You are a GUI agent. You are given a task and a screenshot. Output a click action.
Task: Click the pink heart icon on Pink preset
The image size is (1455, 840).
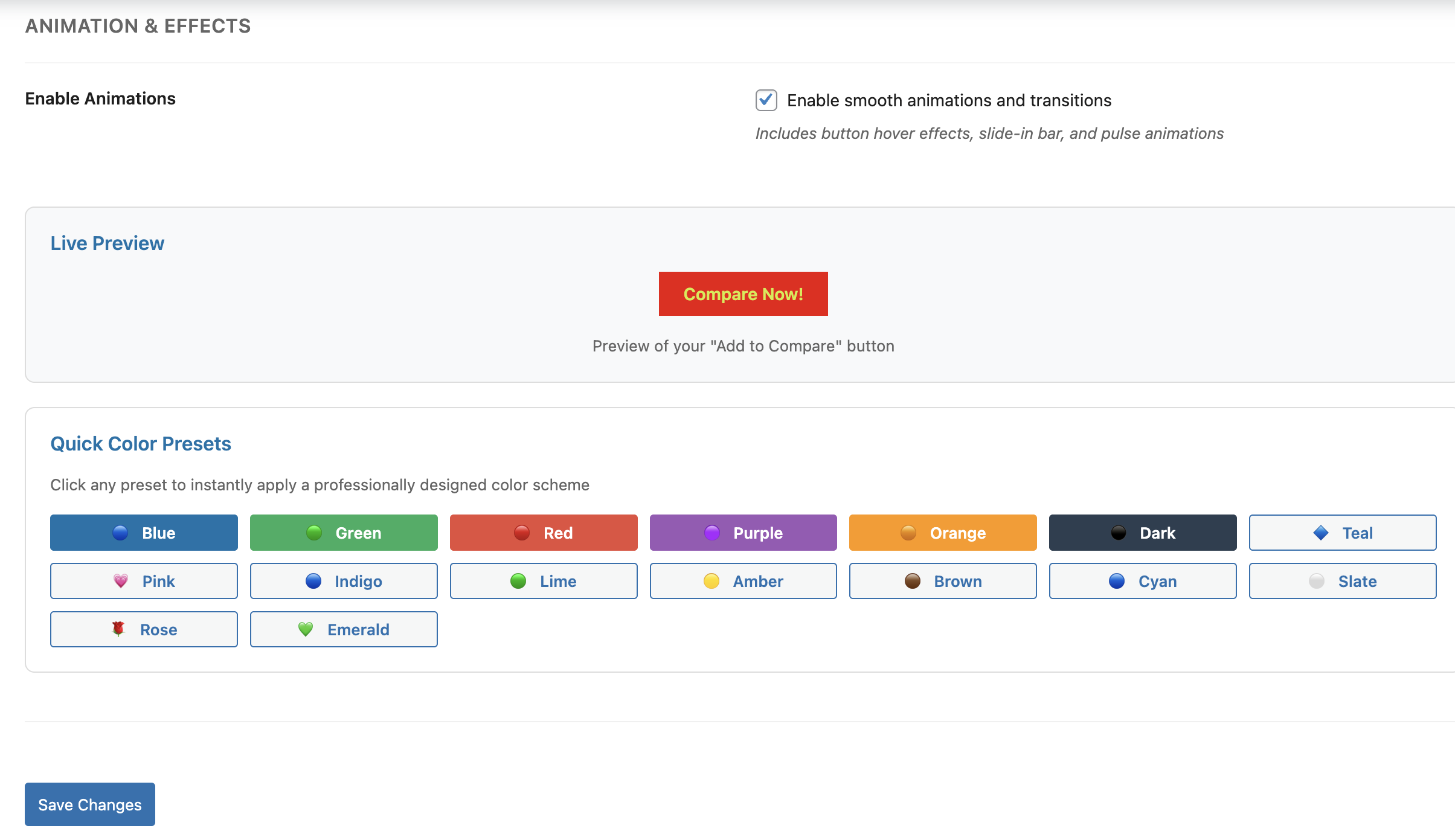[121, 581]
